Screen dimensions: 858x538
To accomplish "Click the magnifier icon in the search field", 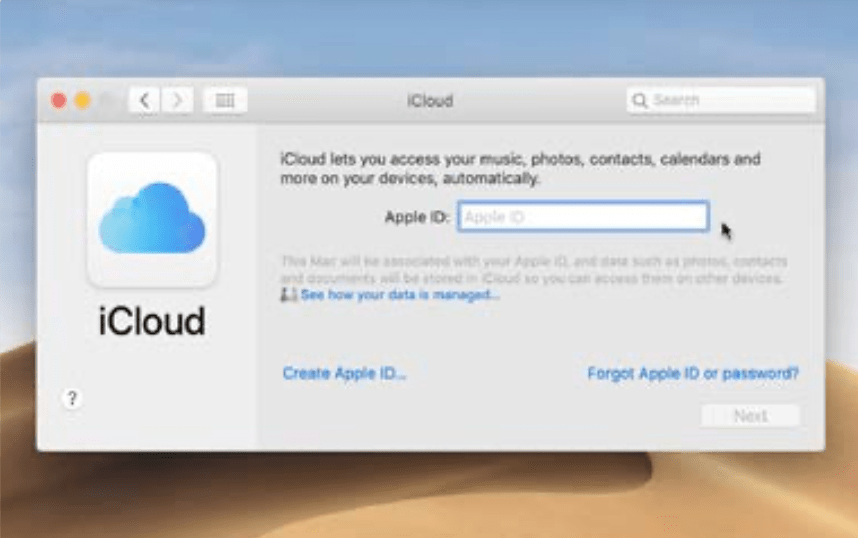I will click(x=639, y=101).
